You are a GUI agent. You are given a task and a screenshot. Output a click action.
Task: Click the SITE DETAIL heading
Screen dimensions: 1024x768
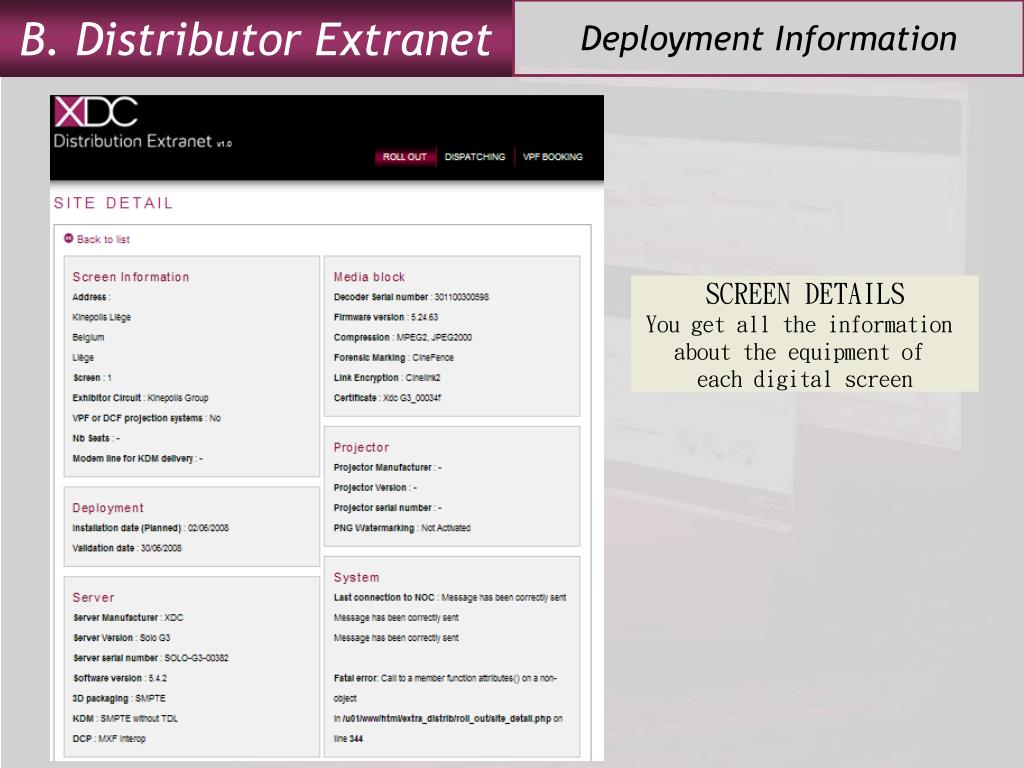114,203
